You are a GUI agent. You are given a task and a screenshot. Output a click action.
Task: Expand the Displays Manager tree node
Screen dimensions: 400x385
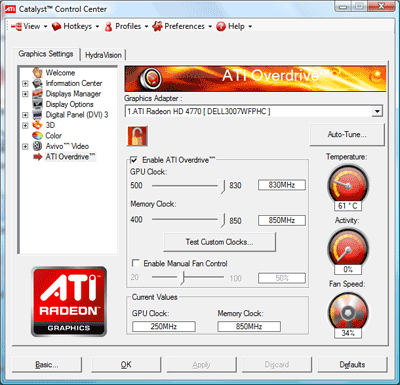click(25, 94)
